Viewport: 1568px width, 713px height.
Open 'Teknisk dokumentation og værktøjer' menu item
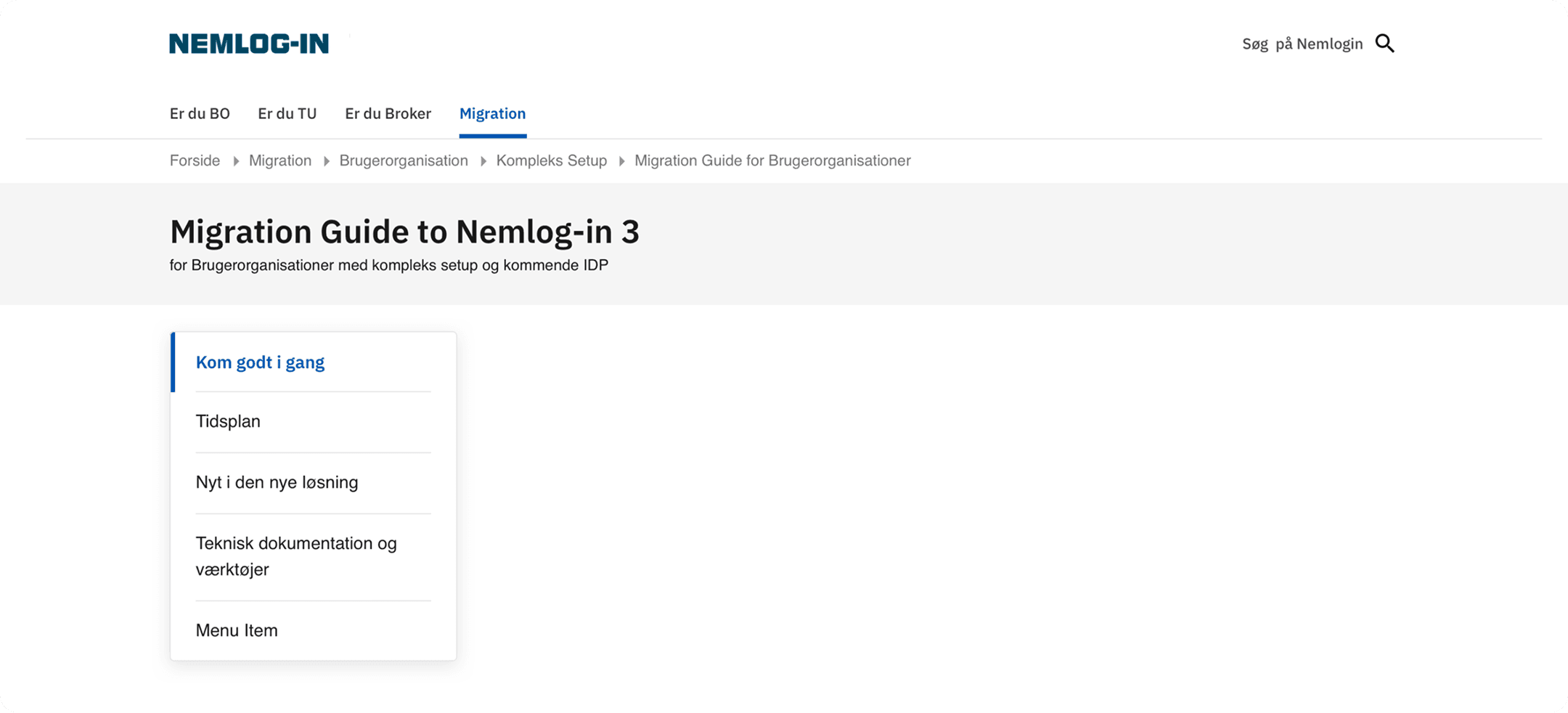click(314, 557)
